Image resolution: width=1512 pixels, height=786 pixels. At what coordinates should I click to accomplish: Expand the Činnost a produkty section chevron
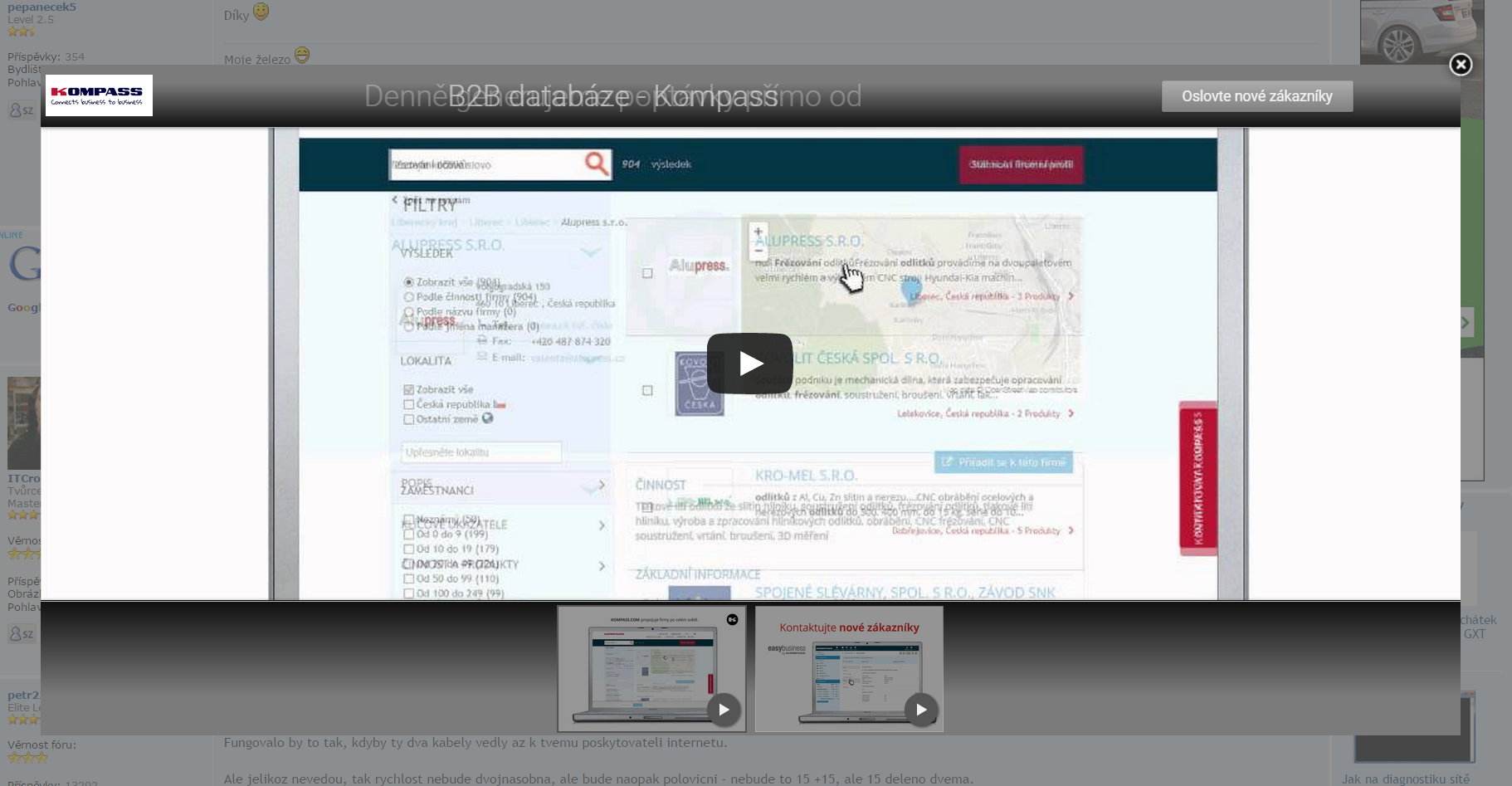[602, 566]
